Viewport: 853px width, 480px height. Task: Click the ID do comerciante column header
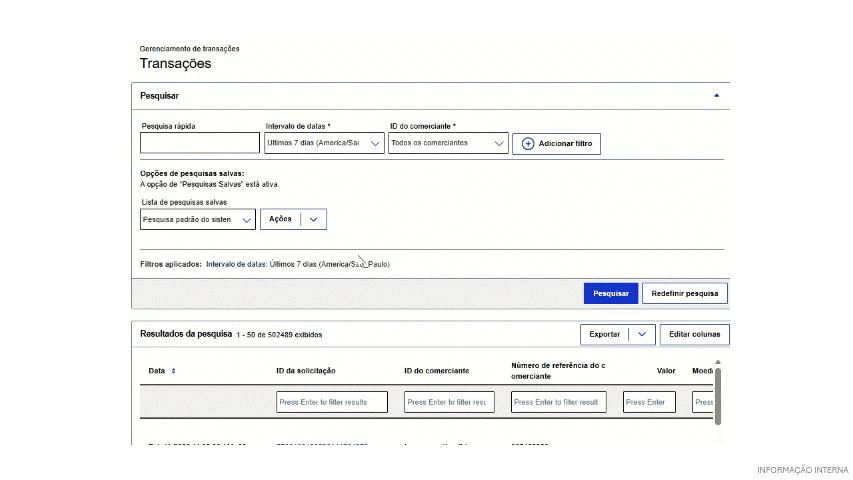tap(436, 371)
